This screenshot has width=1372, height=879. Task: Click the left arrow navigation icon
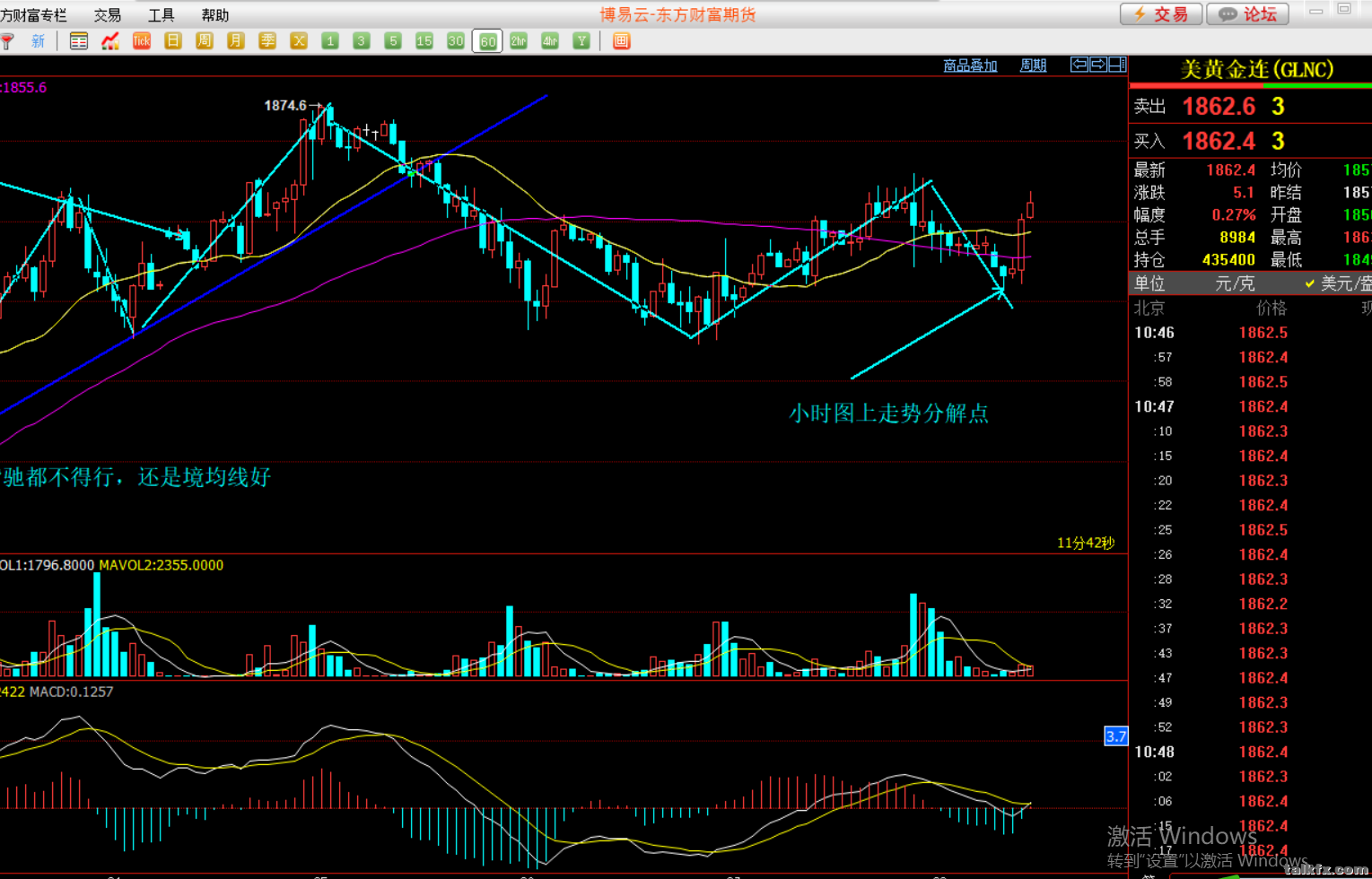[1079, 65]
